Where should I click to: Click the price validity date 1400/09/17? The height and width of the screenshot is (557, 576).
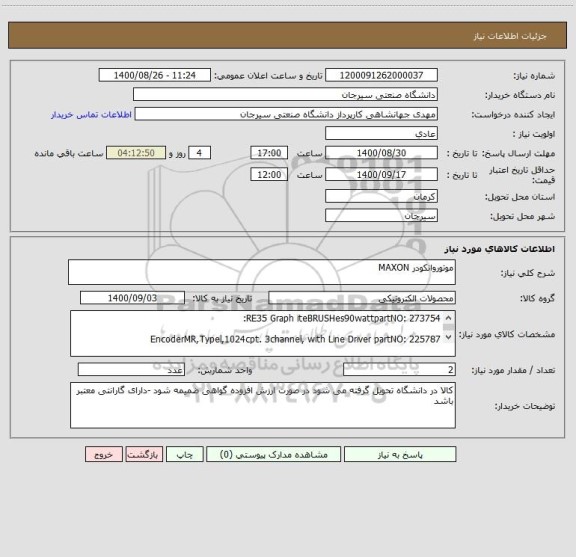(381, 175)
